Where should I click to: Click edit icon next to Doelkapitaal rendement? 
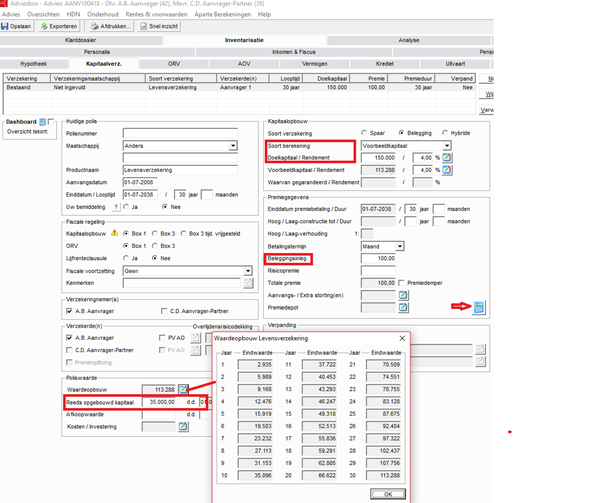coord(446,158)
